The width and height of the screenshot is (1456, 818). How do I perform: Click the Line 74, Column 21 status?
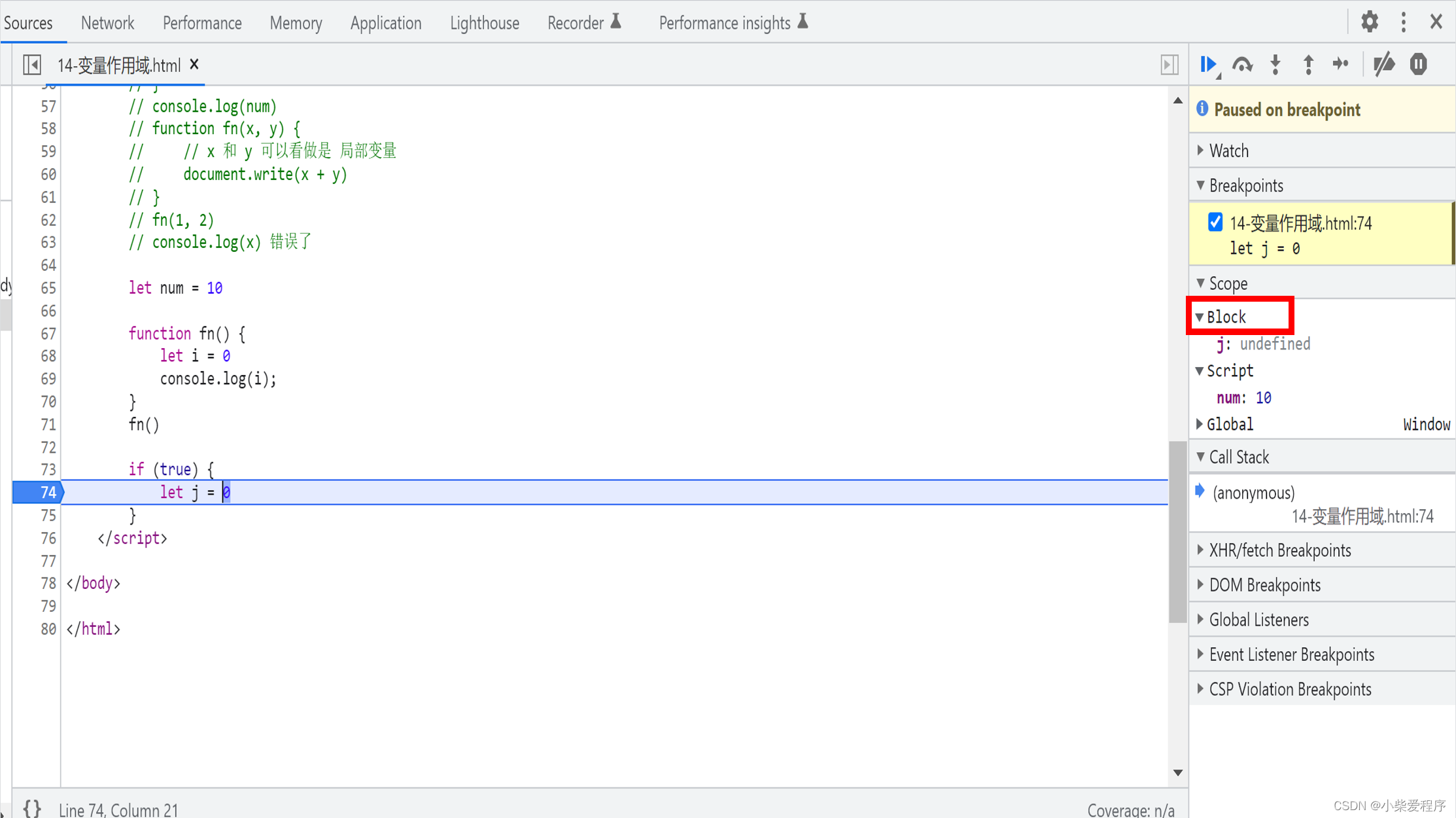pos(118,810)
